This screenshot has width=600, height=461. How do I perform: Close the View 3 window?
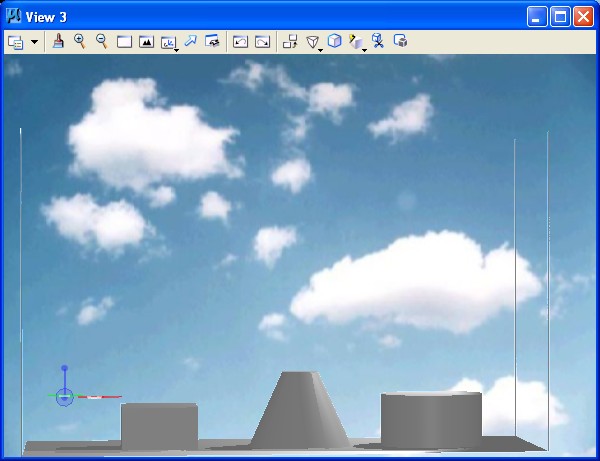[x=583, y=17]
